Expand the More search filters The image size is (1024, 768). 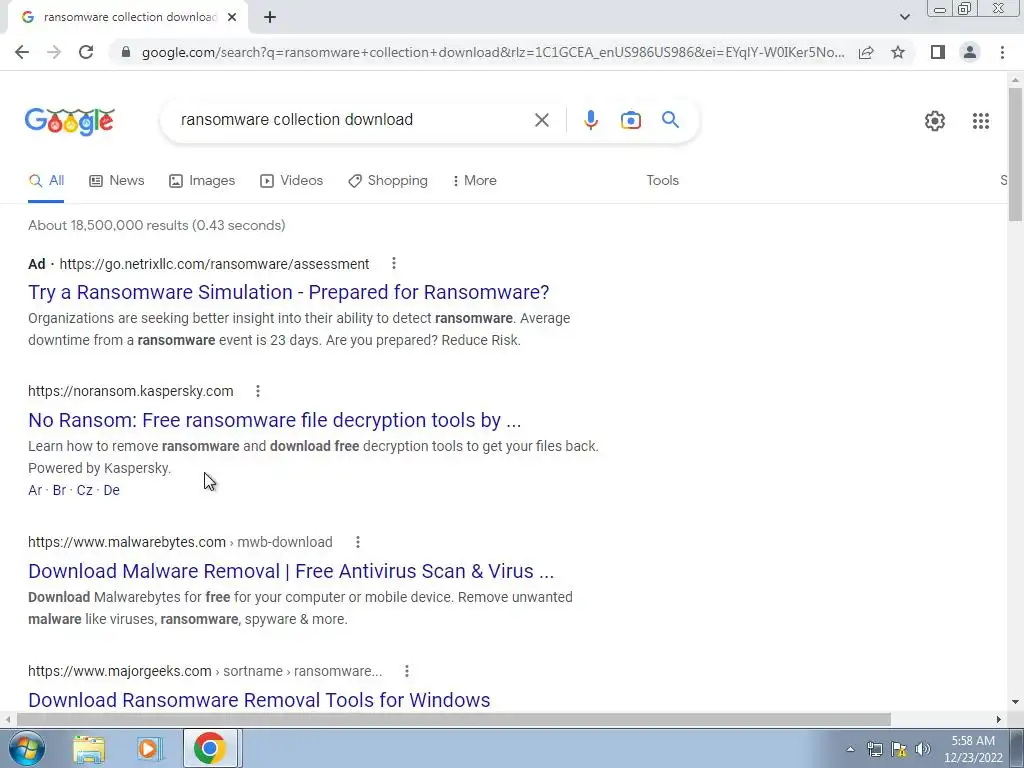(475, 180)
